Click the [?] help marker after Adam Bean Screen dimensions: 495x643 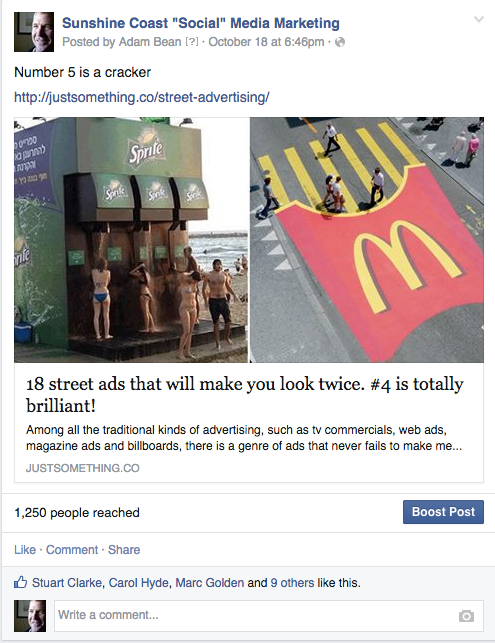point(192,42)
